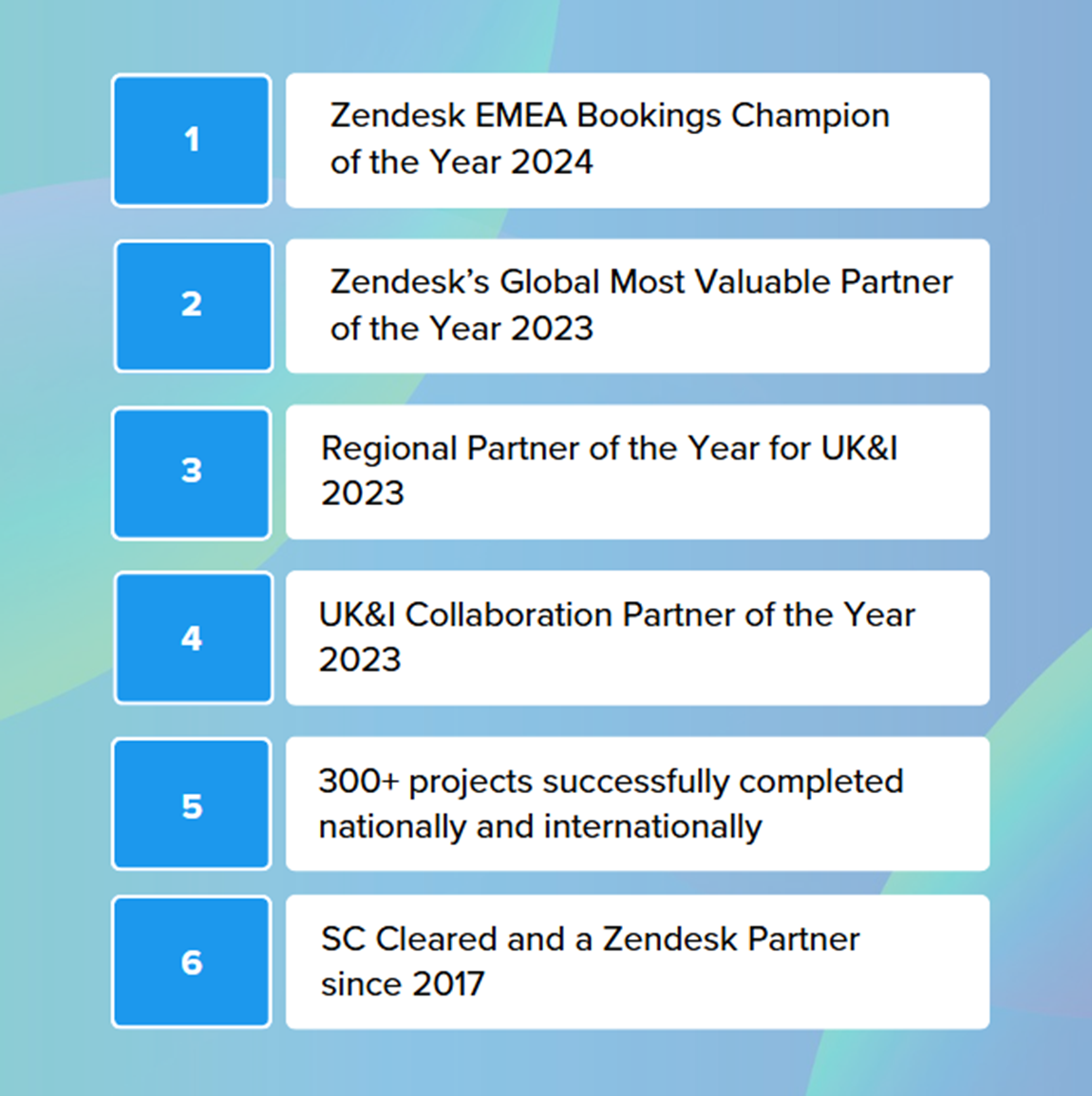This screenshot has height=1096, width=1092.
Task: Click 'nationally and internationally' text
Action: (x=540, y=827)
